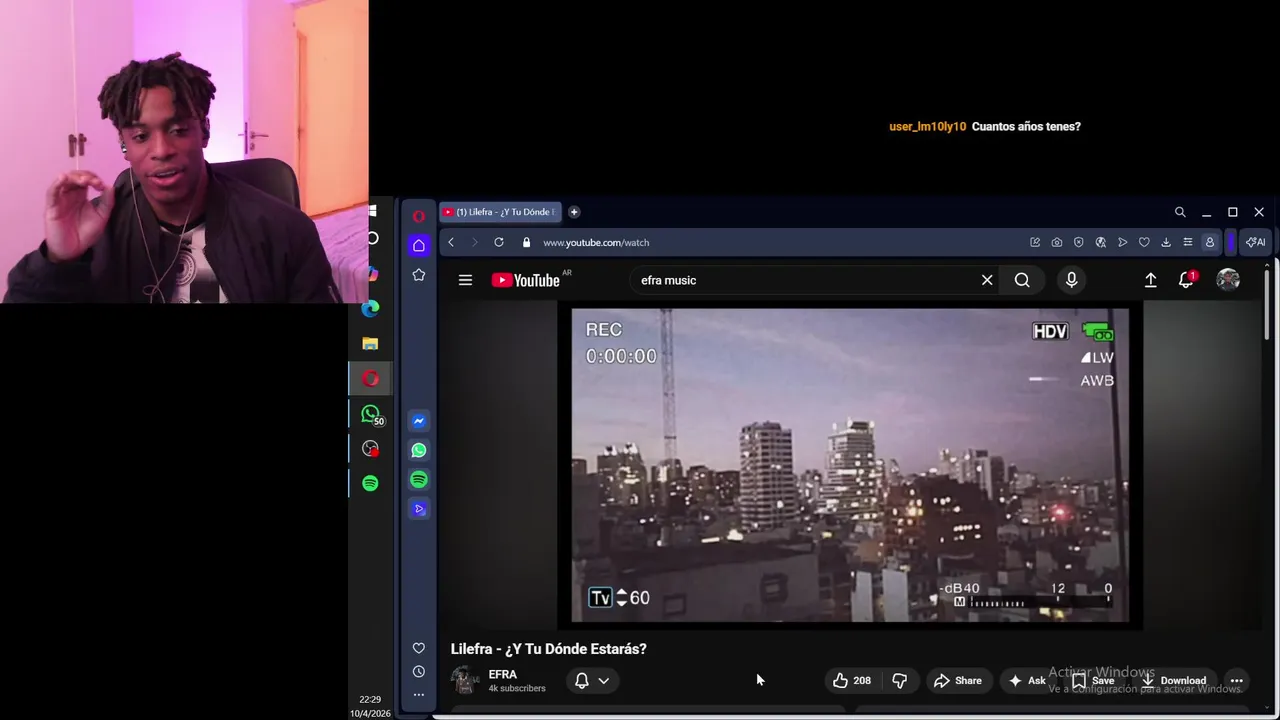
Task: Open File Explorer in taskbar
Action: [370, 344]
